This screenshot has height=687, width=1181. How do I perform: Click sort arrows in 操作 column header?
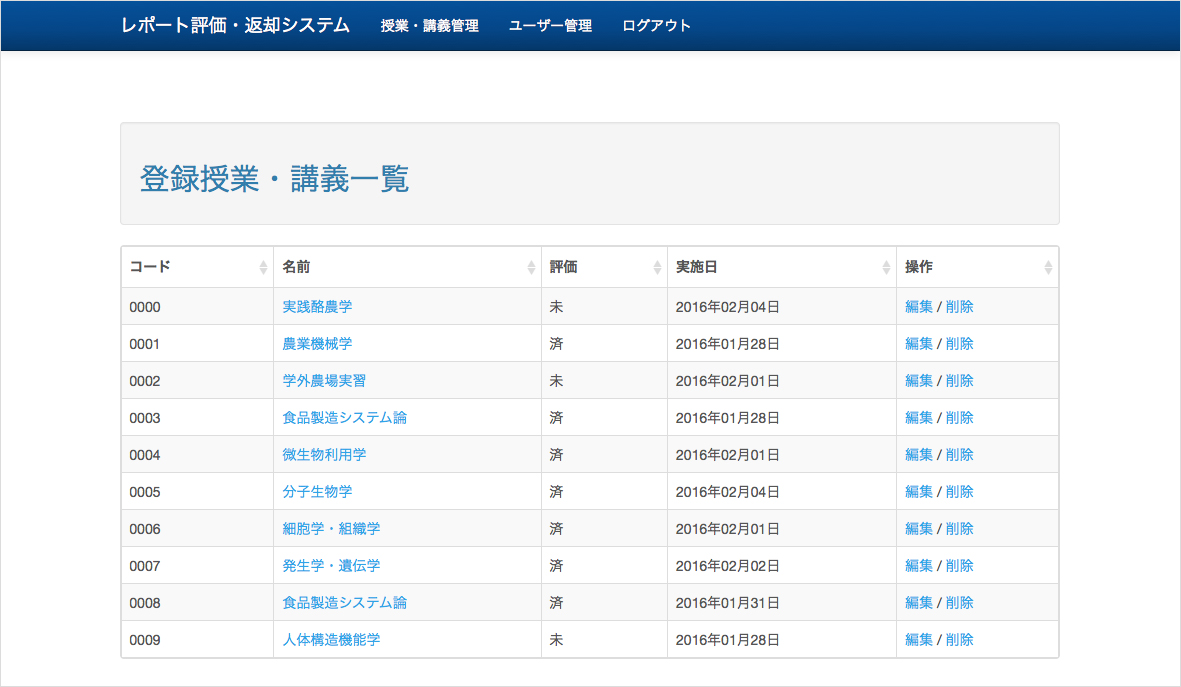click(x=1048, y=267)
